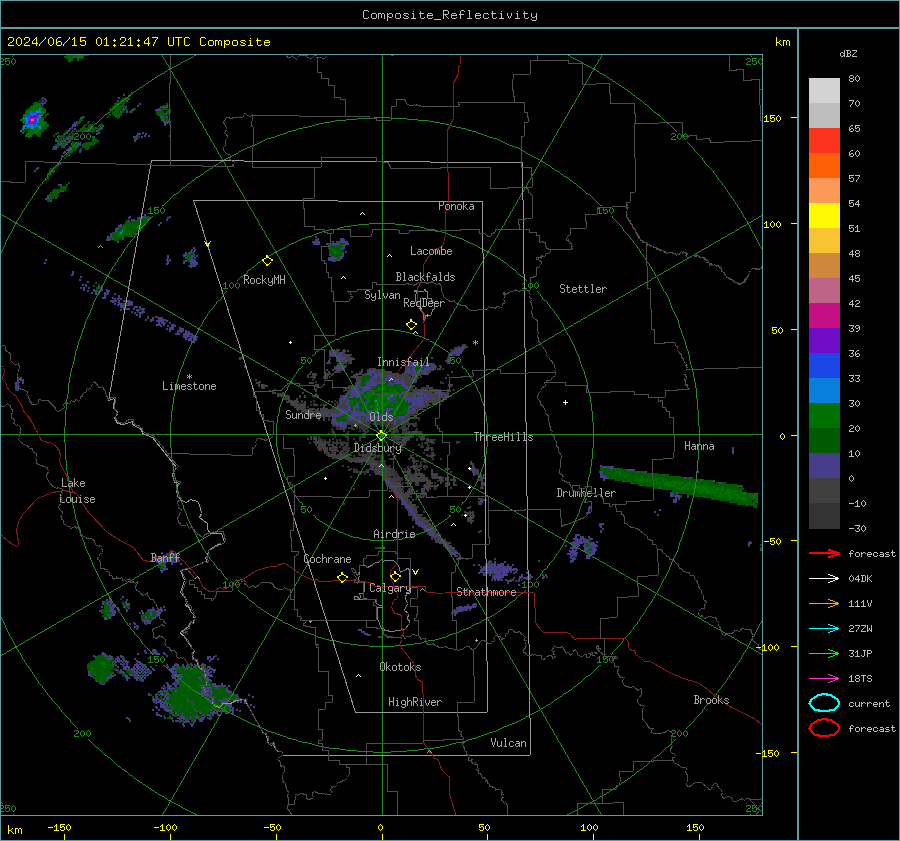This screenshot has height=841, width=900.
Task: Click the Olds town label
Action: point(381,417)
